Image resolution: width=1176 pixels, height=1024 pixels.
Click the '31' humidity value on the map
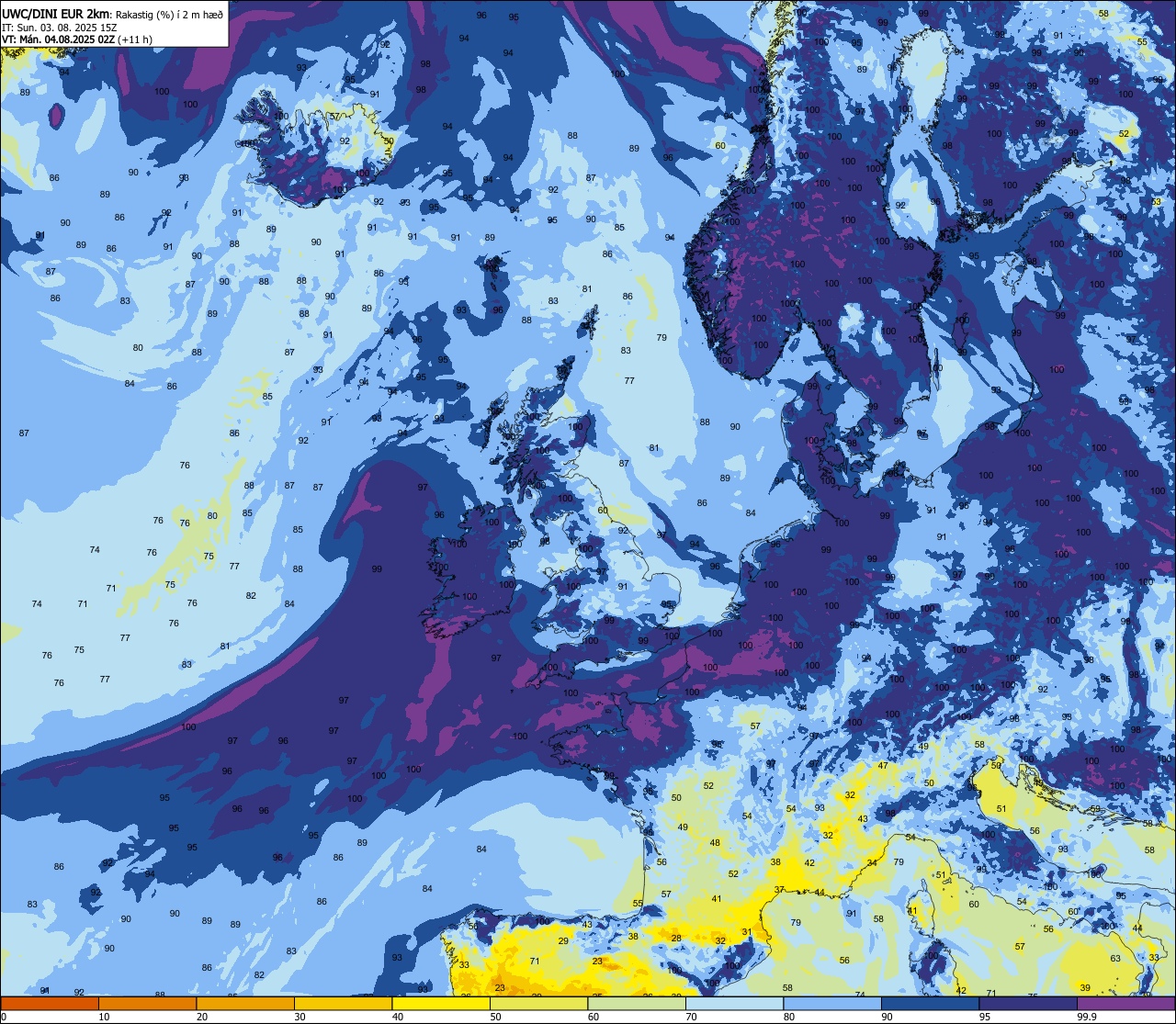(747, 932)
